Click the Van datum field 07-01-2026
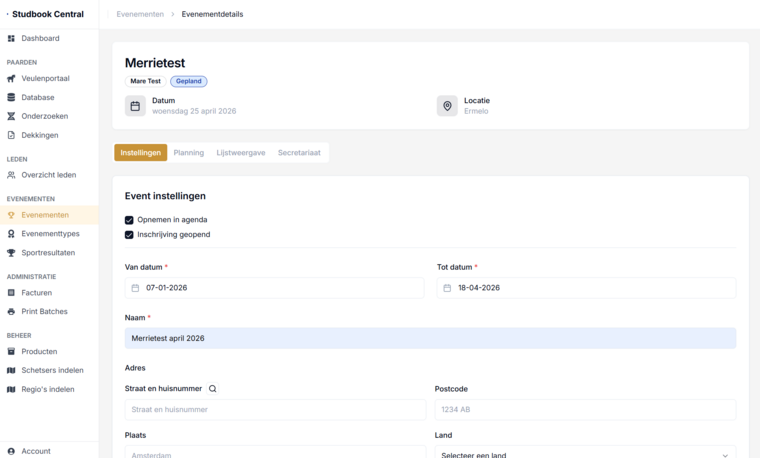The image size is (760, 458). 274,288
